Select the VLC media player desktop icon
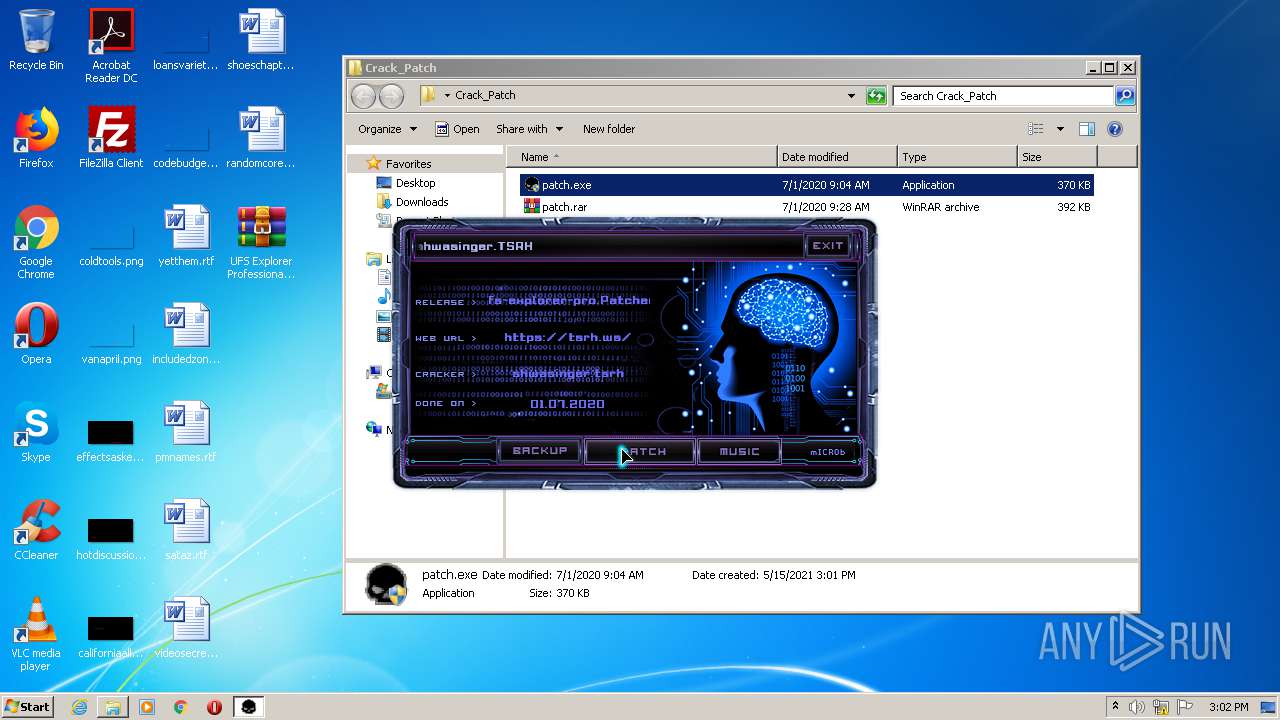This screenshot has height=720, width=1280. [36, 635]
